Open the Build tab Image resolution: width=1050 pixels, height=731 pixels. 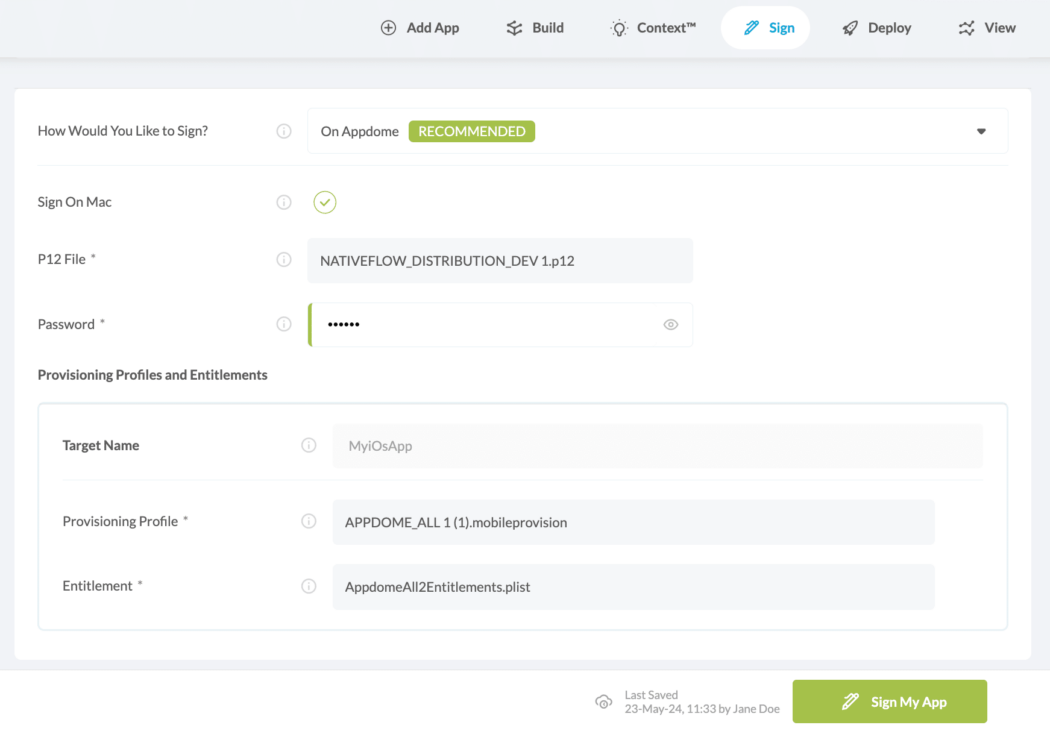coord(535,28)
